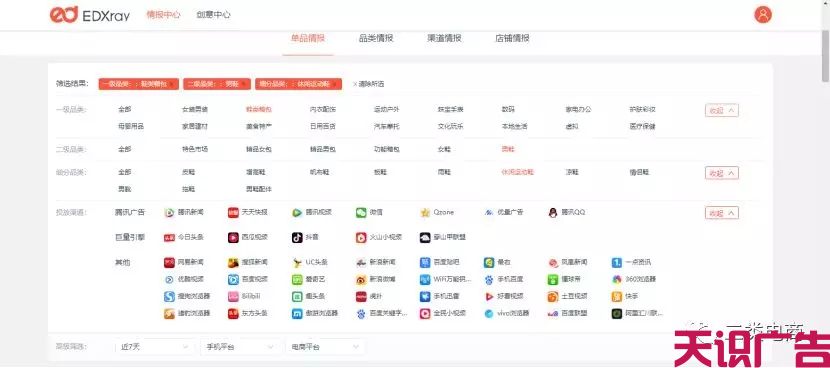Screen dimensions: 830x368
Task: Select the Bilibili channel icon
Action: coord(233,297)
